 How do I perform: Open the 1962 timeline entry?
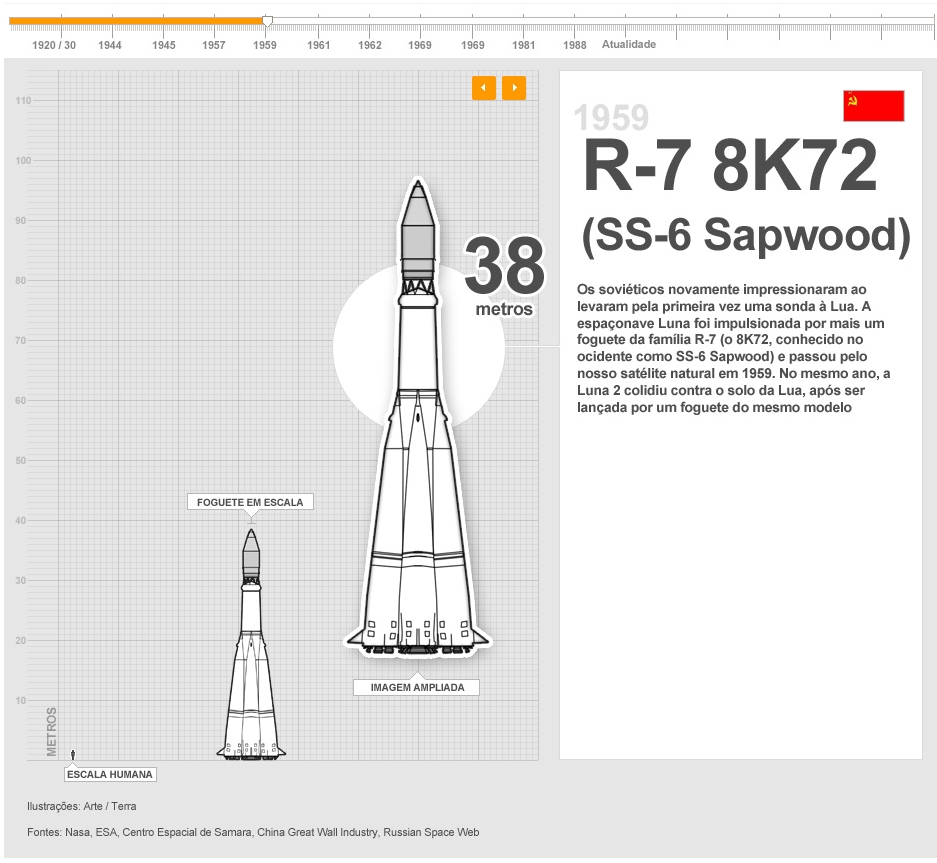pyautogui.click(x=370, y=45)
